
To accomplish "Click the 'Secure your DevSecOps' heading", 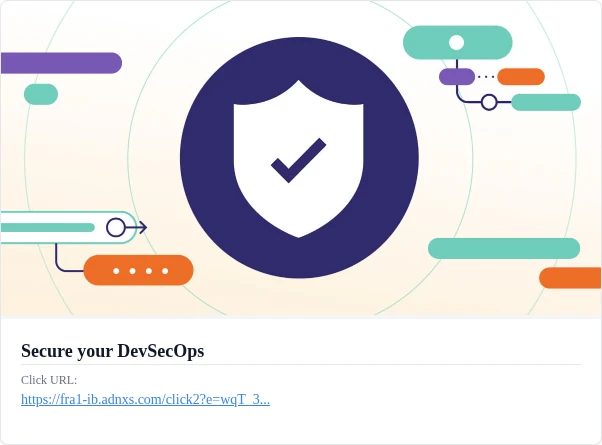I will coord(112,351).
